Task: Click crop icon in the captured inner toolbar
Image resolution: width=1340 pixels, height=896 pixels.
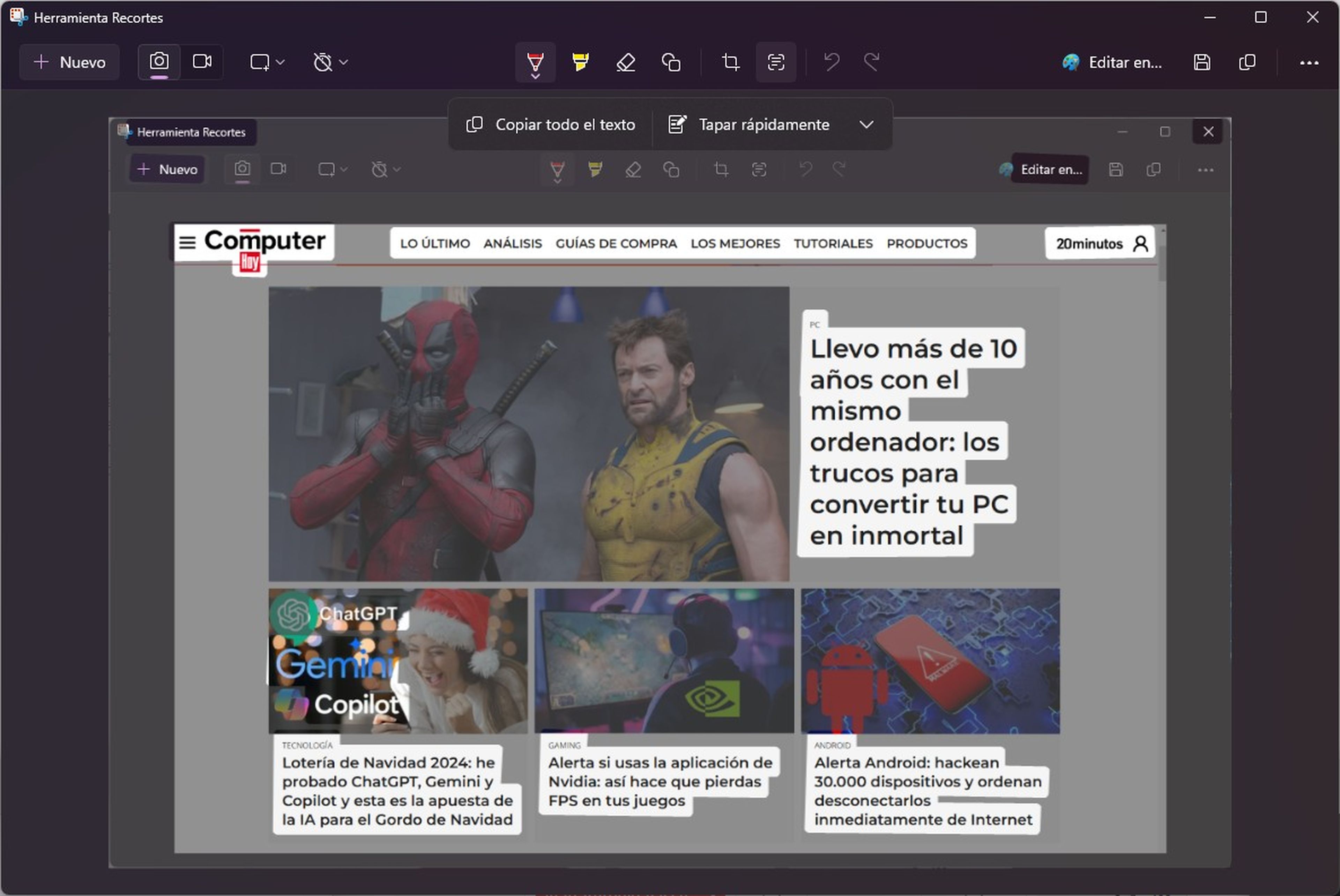Action: pos(721,169)
